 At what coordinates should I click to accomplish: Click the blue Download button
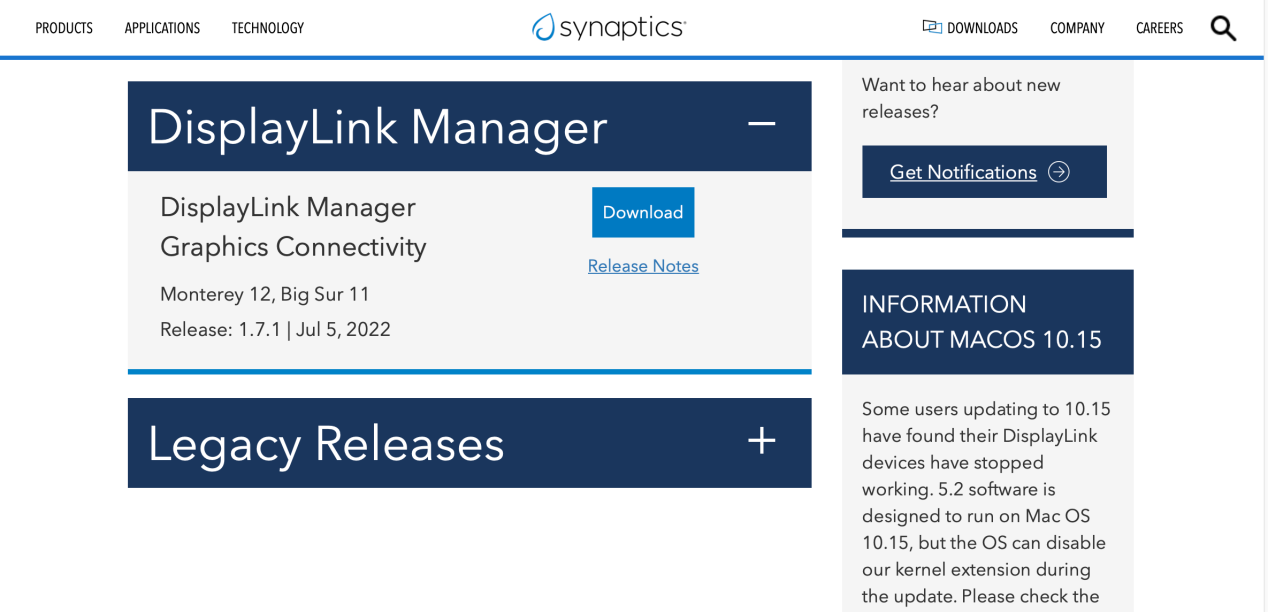coord(643,212)
